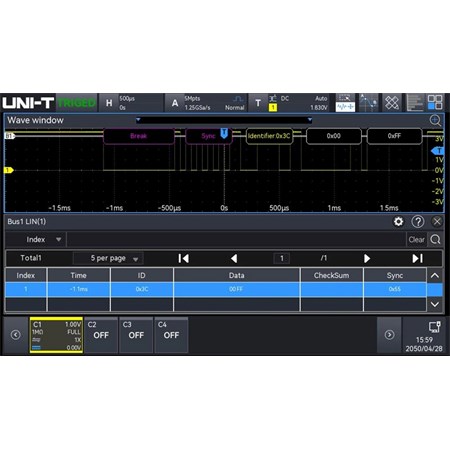The height and width of the screenshot is (450, 450).
Task: Click the Identifier 0x3C decode label
Action: 269,136
